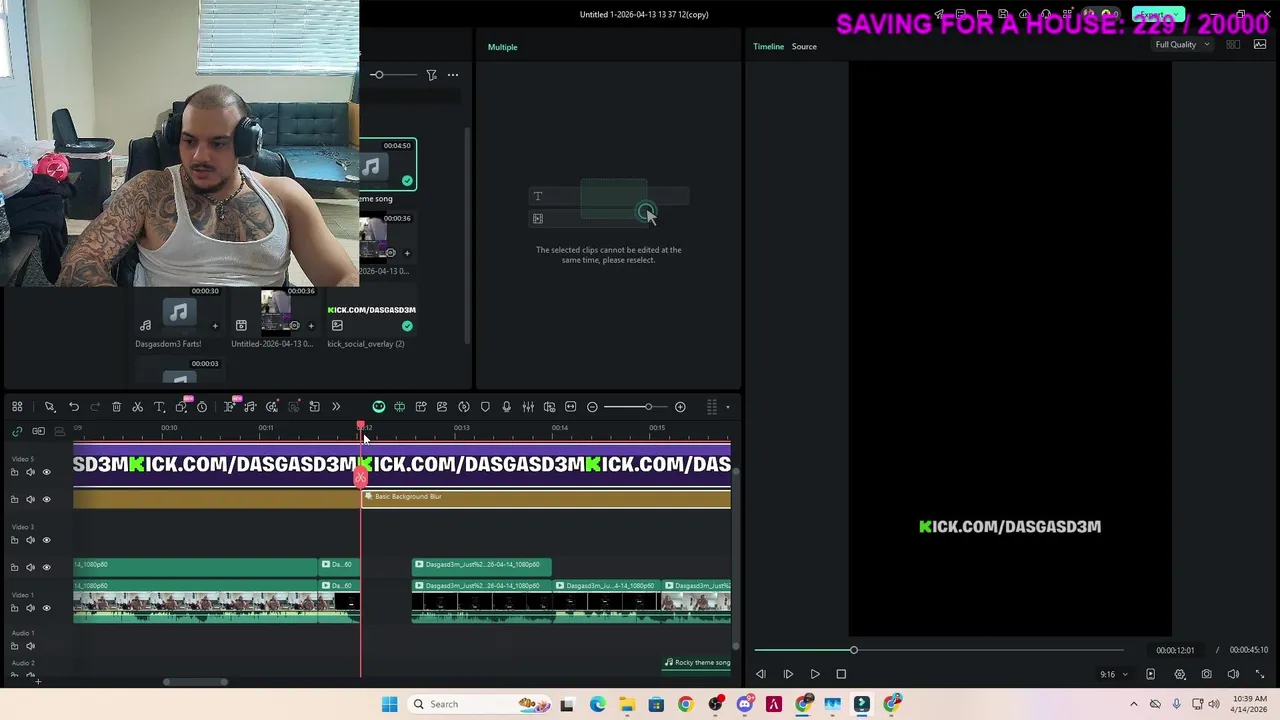Screen dimensions: 1280x720
Task: Open the Full Quality preview dropdown
Action: click(1182, 45)
